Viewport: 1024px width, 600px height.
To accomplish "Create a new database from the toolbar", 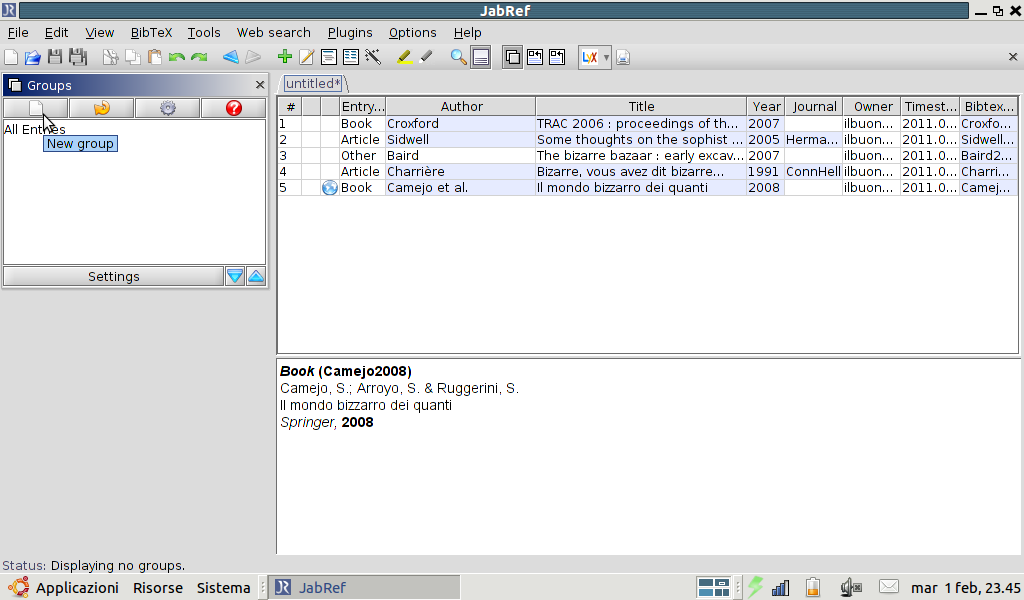I will pyautogui.click(x=11, y=57).
